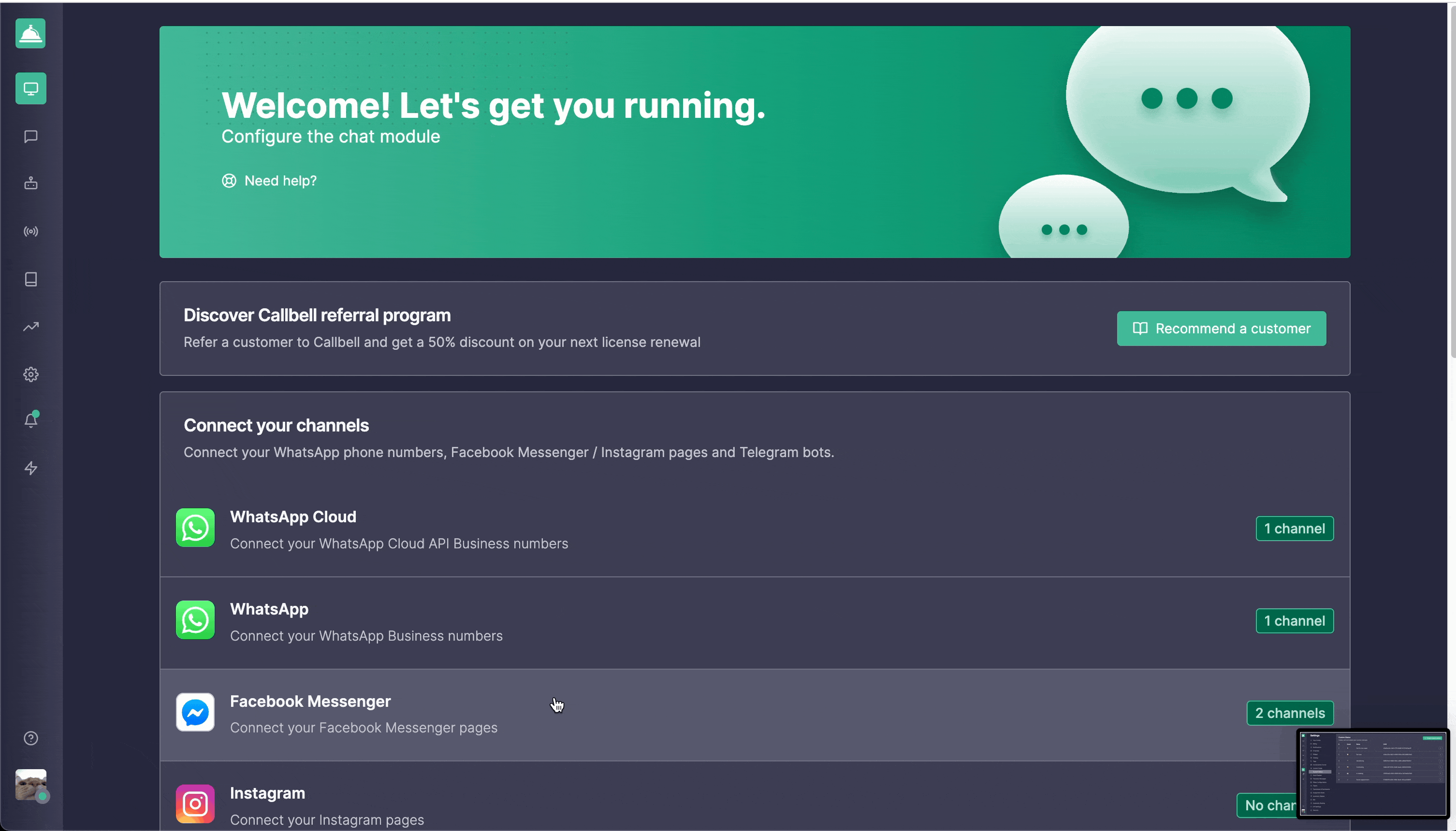Click the lifebuoy icon beside Need help
Screen dimensions: 1456x831
pyautogui.click(x=229, y=181)
